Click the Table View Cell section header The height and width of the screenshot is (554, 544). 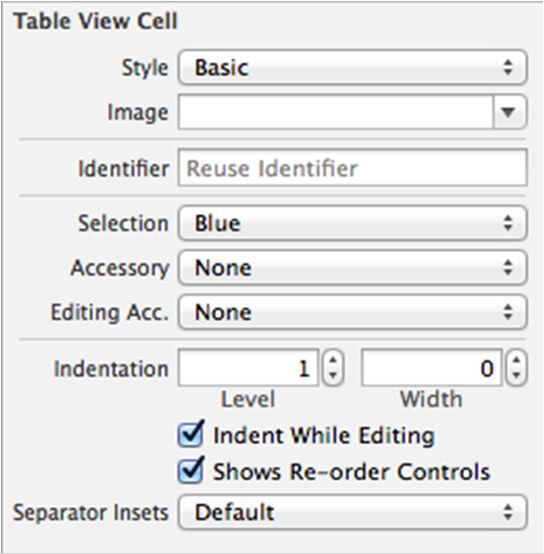[x=96, y=21]
